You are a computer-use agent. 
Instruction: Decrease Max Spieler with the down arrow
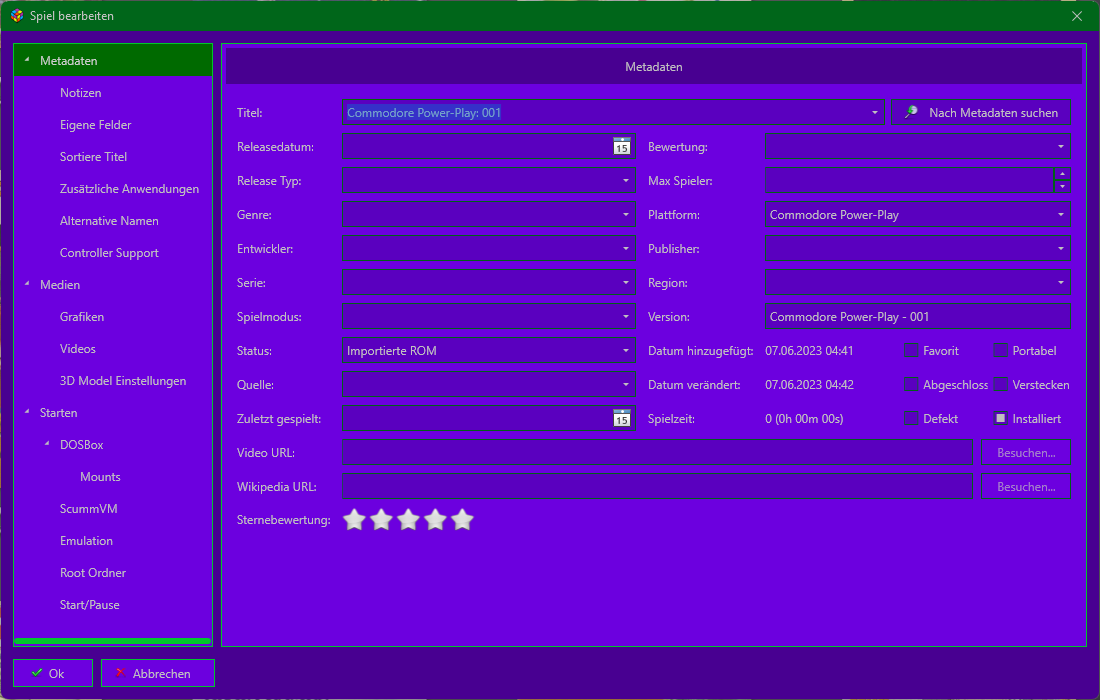1062,187
